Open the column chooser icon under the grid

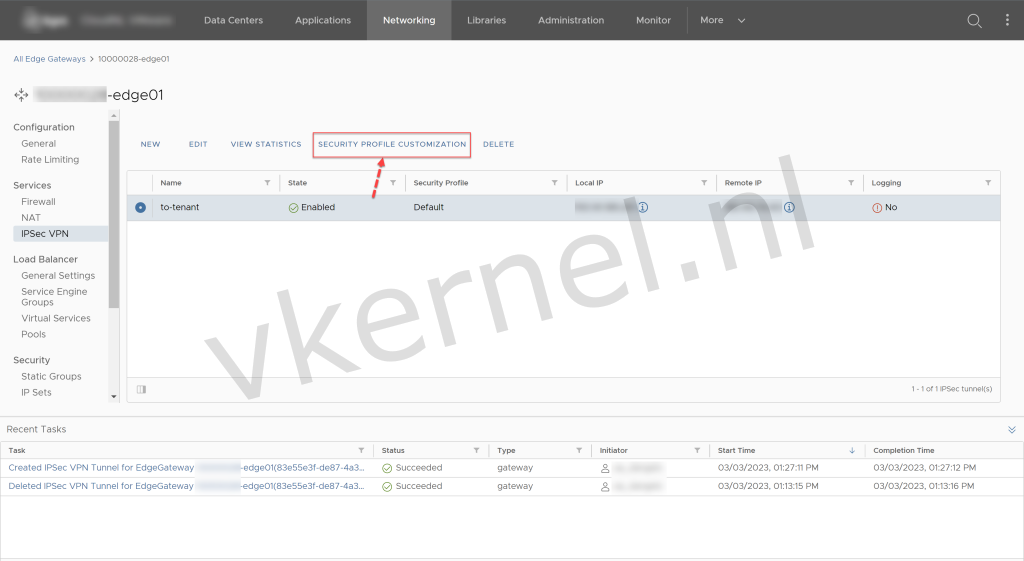click(141, 389)
